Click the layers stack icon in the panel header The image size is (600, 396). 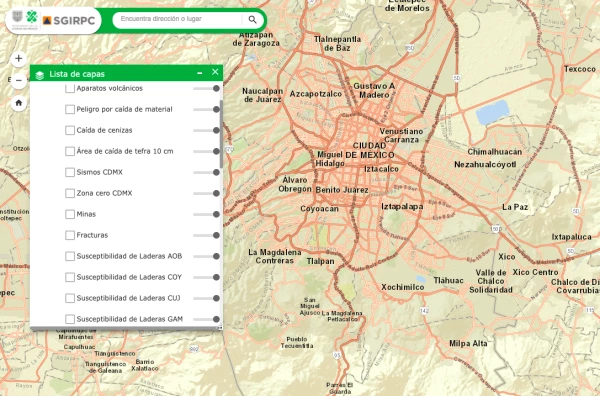tap(40, 75)
